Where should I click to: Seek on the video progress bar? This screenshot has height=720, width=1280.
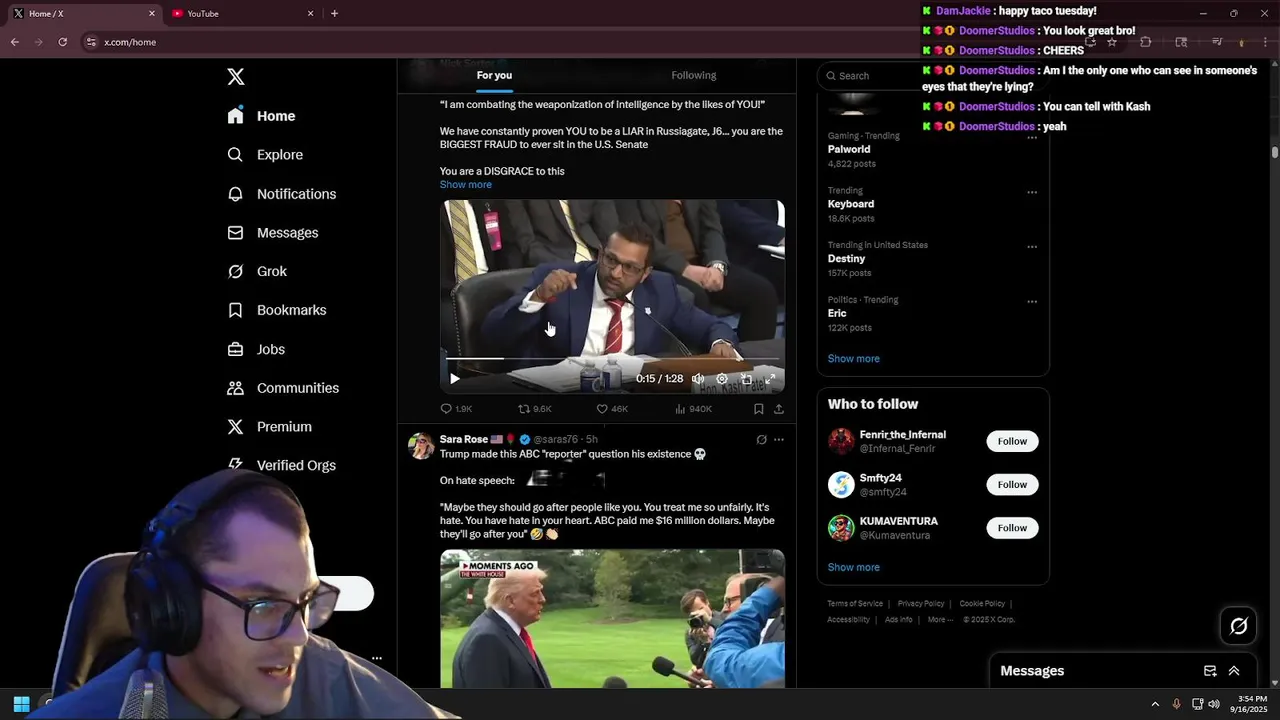(612, 358)
